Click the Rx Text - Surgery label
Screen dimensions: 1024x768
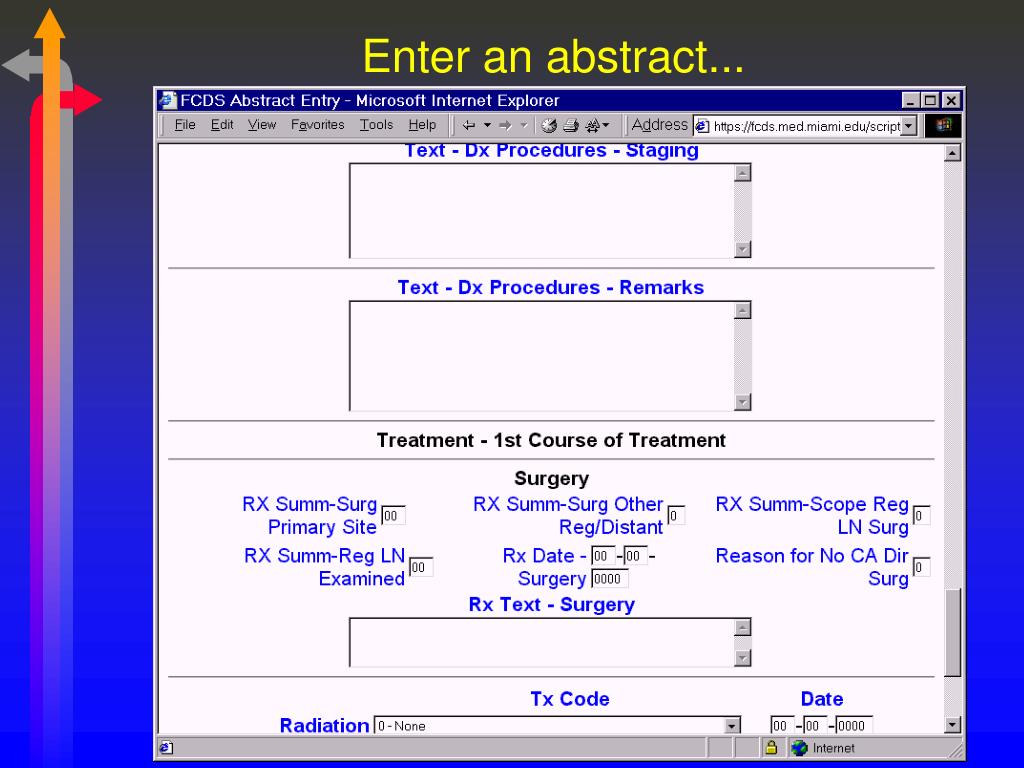click(551, 605)
